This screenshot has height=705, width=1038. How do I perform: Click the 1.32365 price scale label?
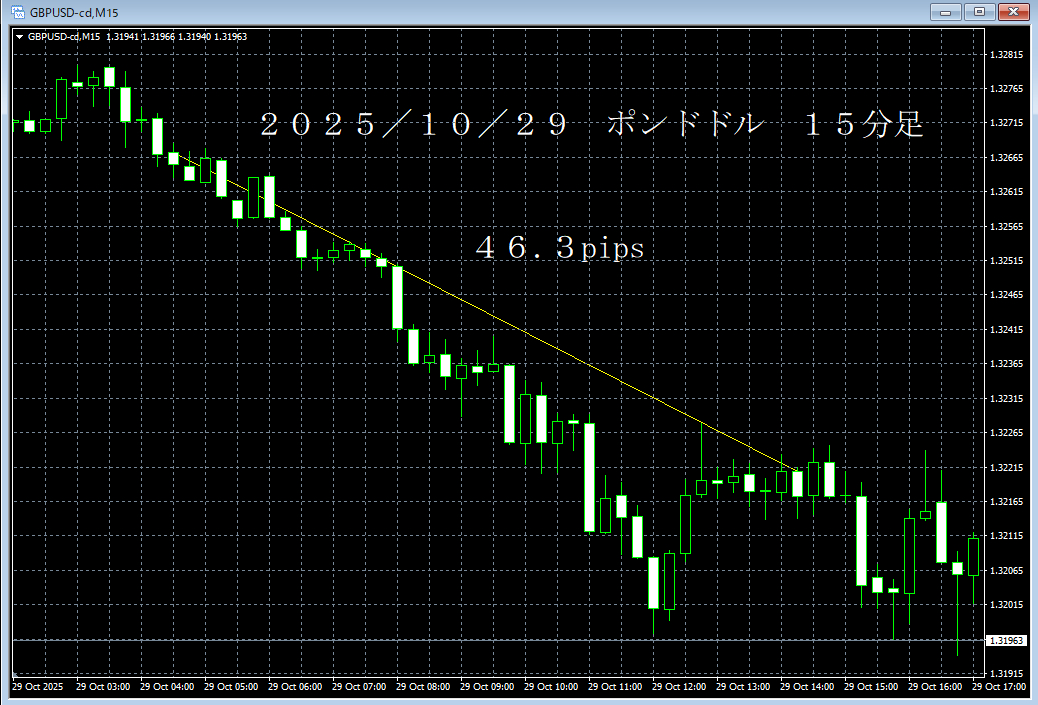pyautogui.click(x=1006, y=363)
